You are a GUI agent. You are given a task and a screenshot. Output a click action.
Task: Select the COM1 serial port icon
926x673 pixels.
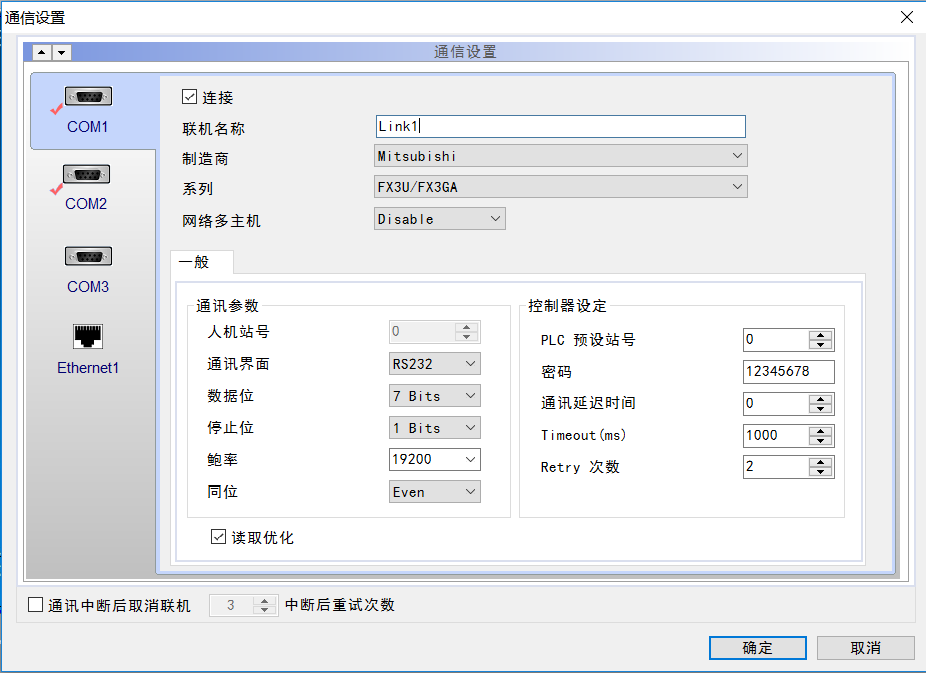coord(88,97)
